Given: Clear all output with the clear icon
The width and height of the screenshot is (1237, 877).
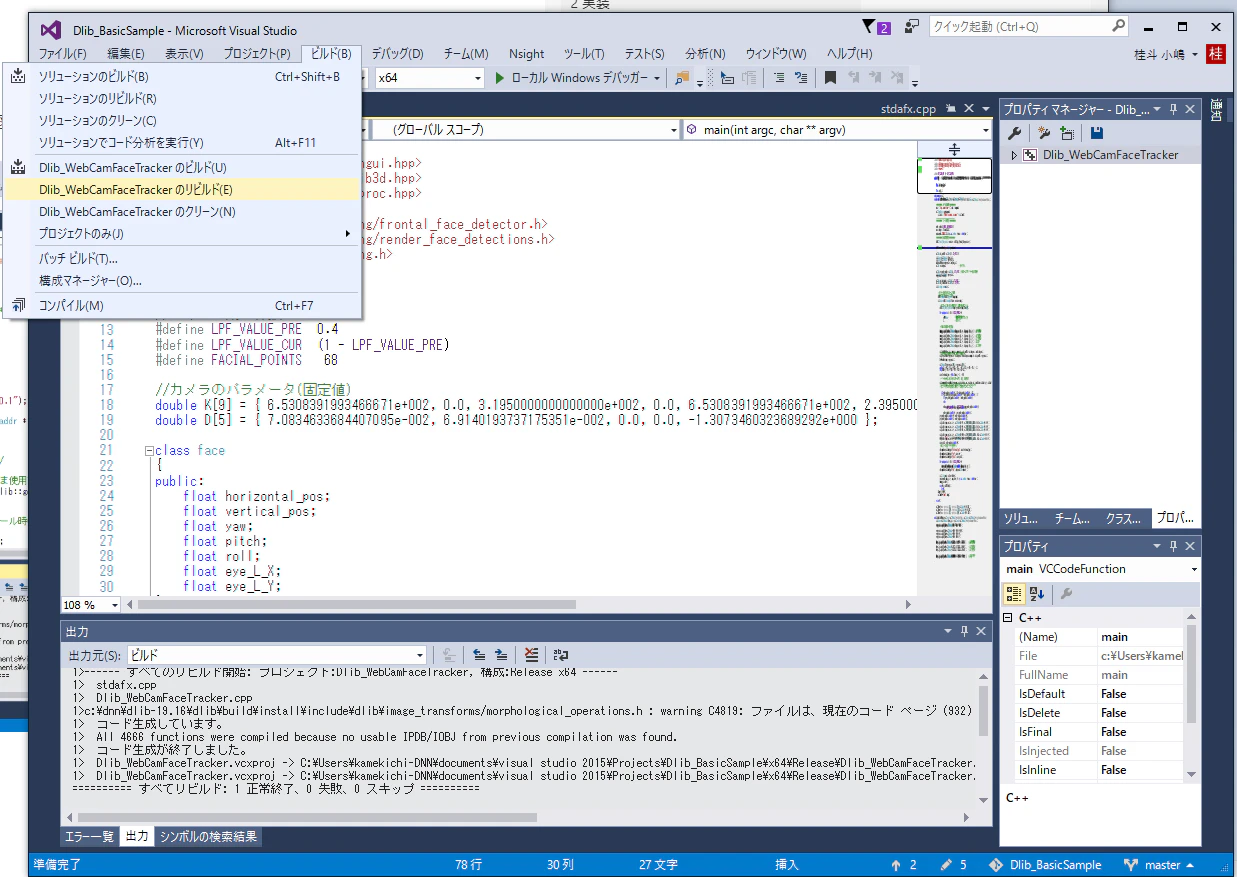Looking at the screenshot, I should pos(531,655).
